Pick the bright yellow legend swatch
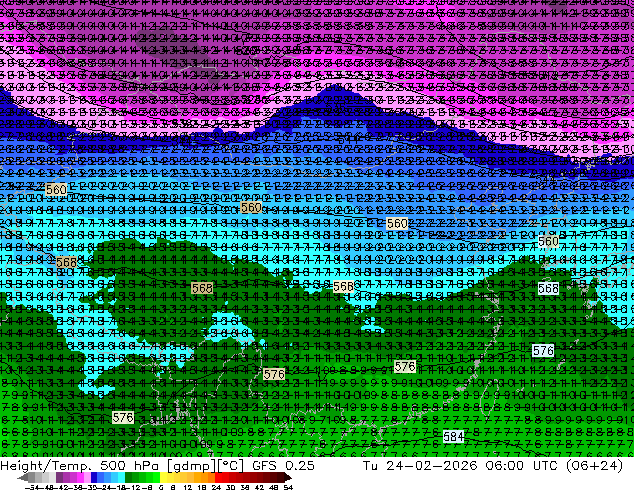 pos(163,477)
